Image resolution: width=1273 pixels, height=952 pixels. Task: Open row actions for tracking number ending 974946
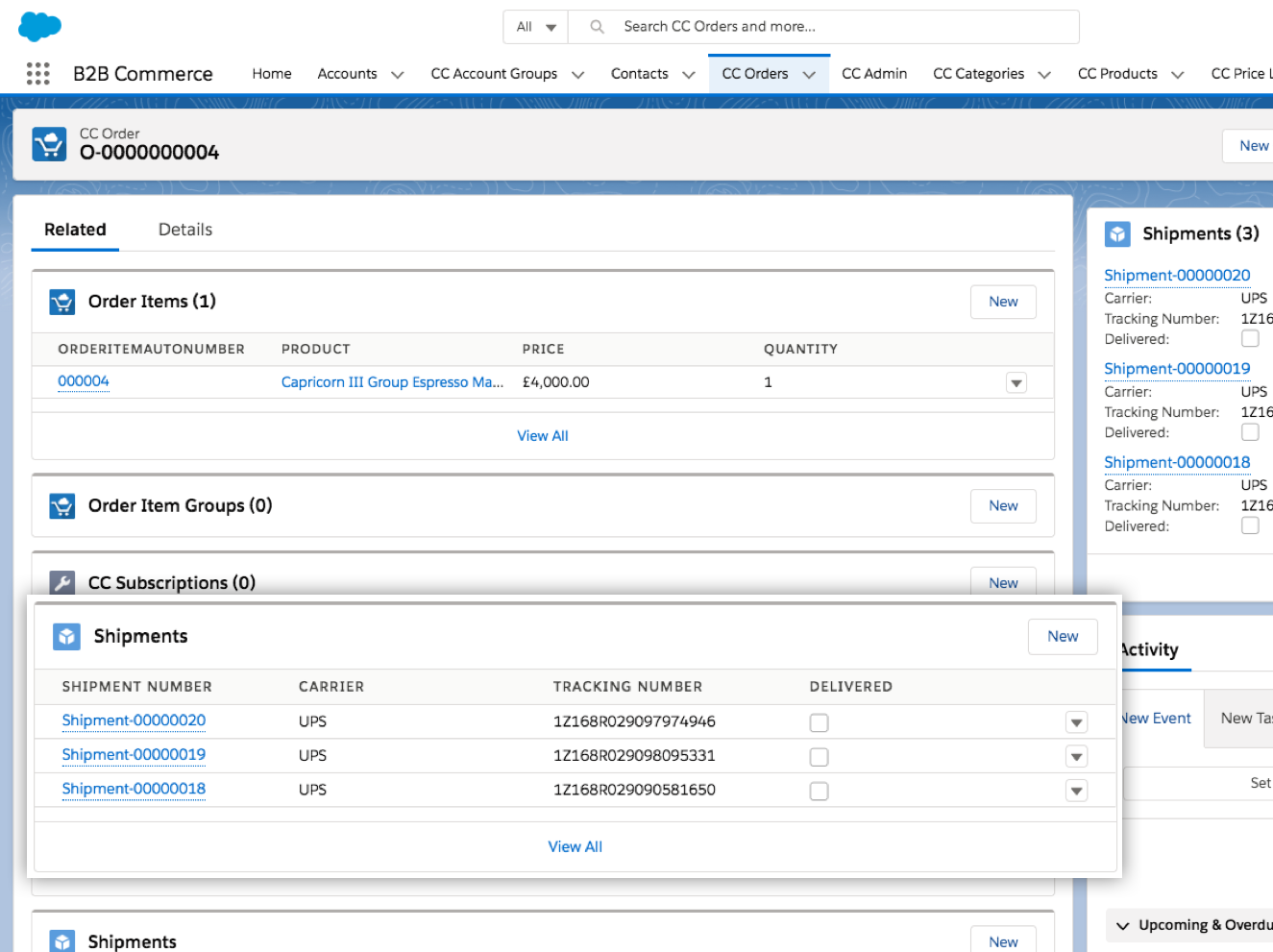click(x=1076, y=722)
